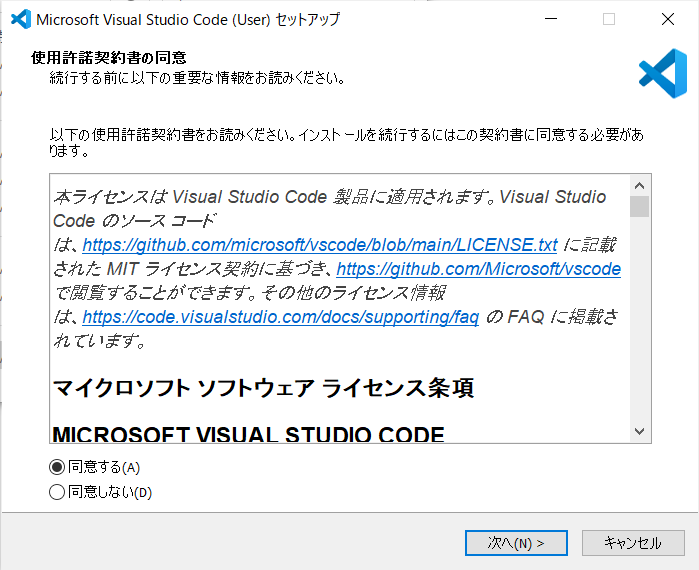Screen dimensions: 699x570
Task: Click the マイクロソフト ソフトウェア ライセンス条項 heading
Action: tap(263, 388)
